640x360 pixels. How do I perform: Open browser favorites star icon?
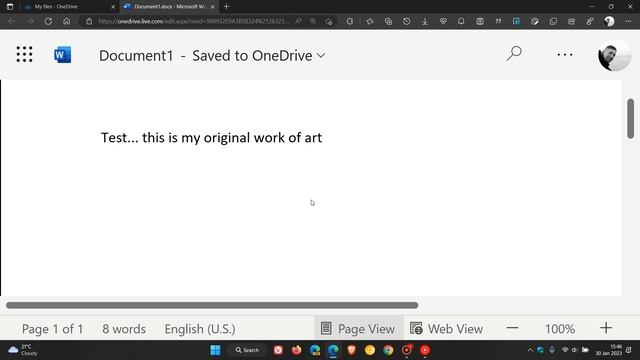370,21
